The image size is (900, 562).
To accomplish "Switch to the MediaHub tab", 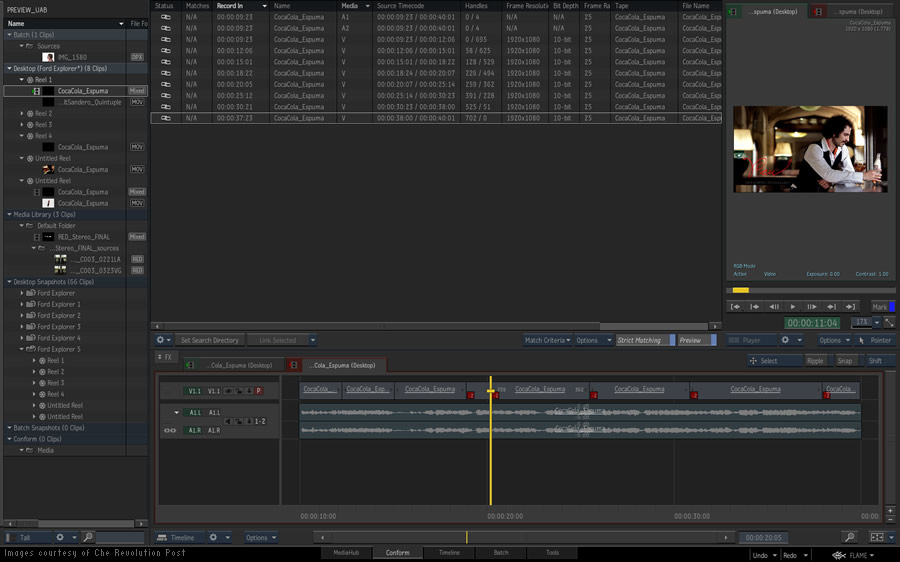I will (346, 552).
